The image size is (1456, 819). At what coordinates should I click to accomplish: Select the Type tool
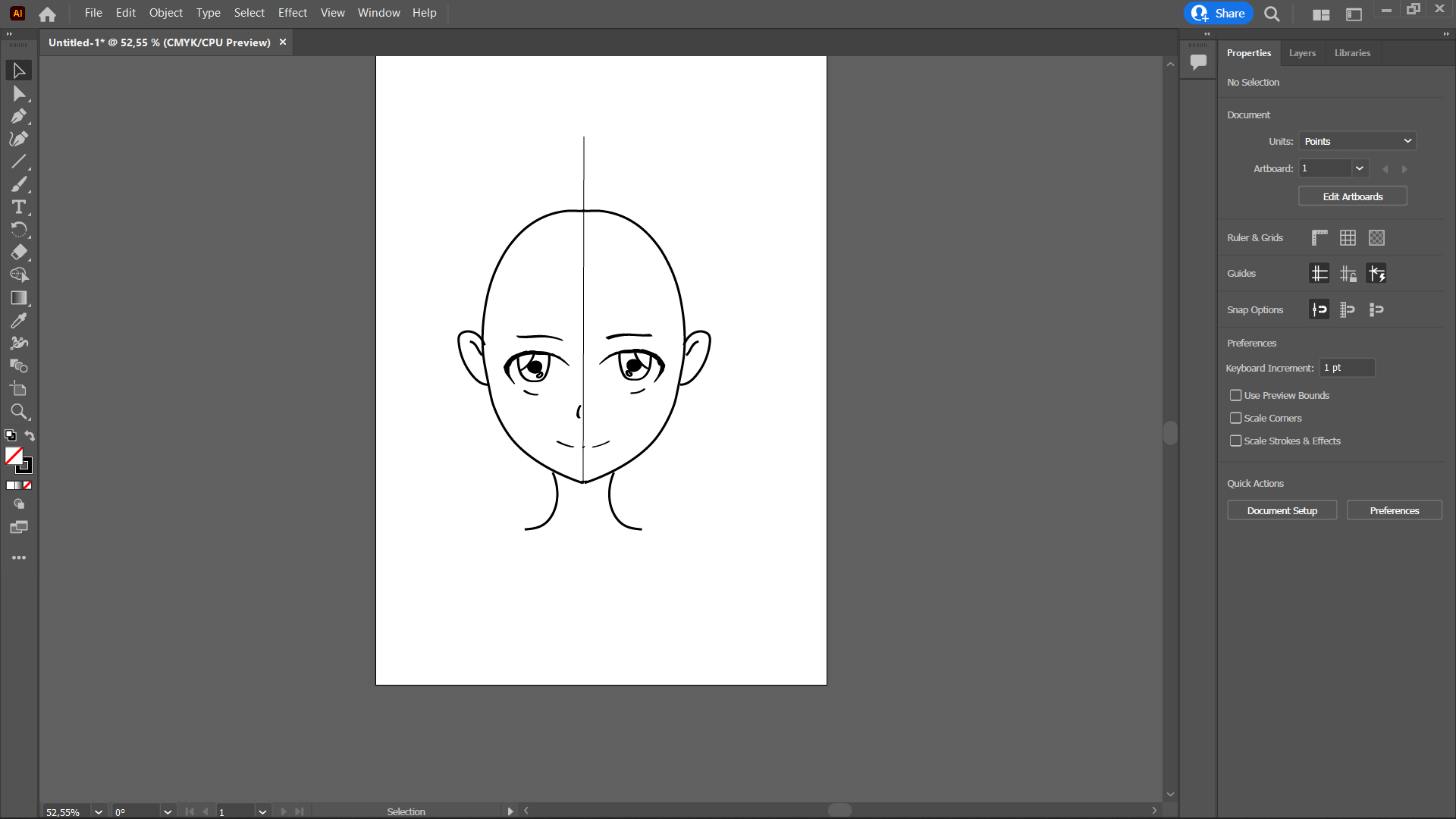pos(18,207)
